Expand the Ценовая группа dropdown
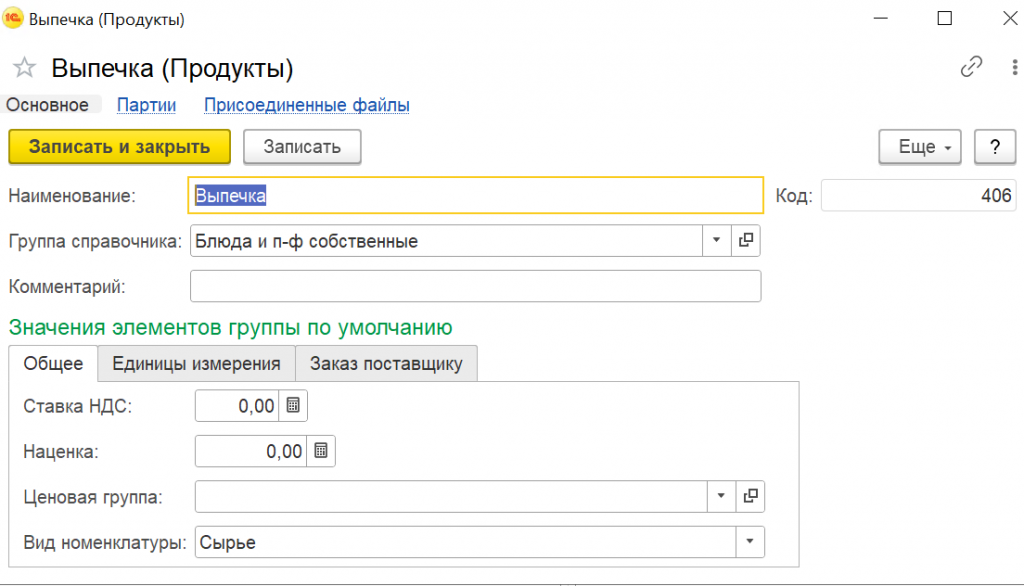 [x=721, y=496]
